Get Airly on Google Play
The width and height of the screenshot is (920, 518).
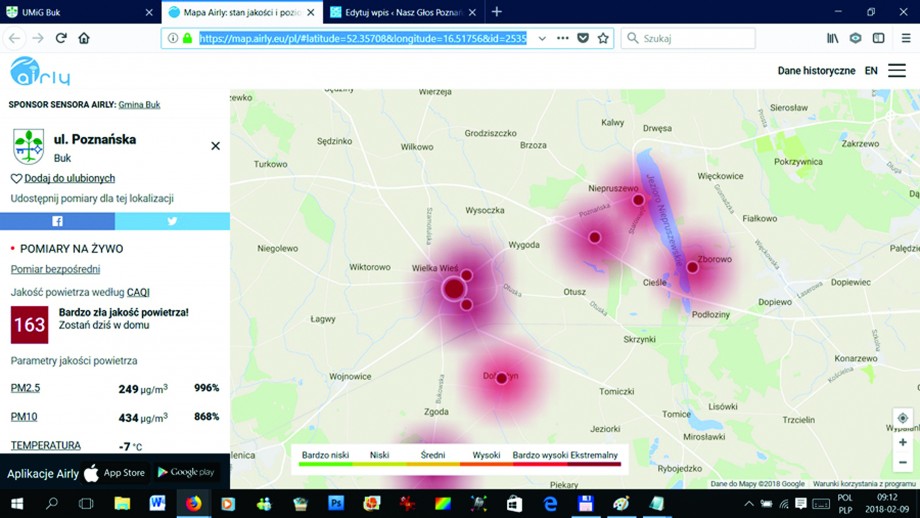tap(186, 472)
